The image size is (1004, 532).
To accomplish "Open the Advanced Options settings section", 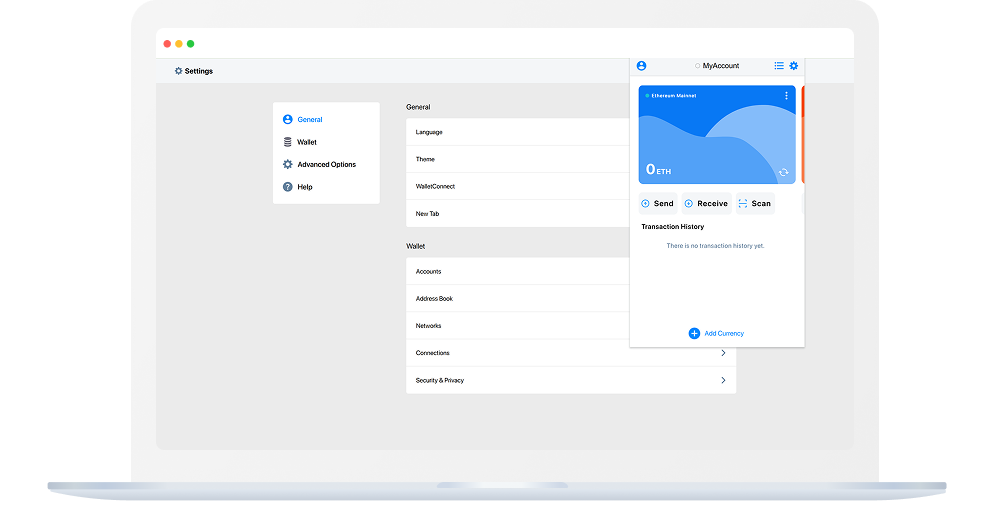I will pyautogui.click(x=326, y=164).
